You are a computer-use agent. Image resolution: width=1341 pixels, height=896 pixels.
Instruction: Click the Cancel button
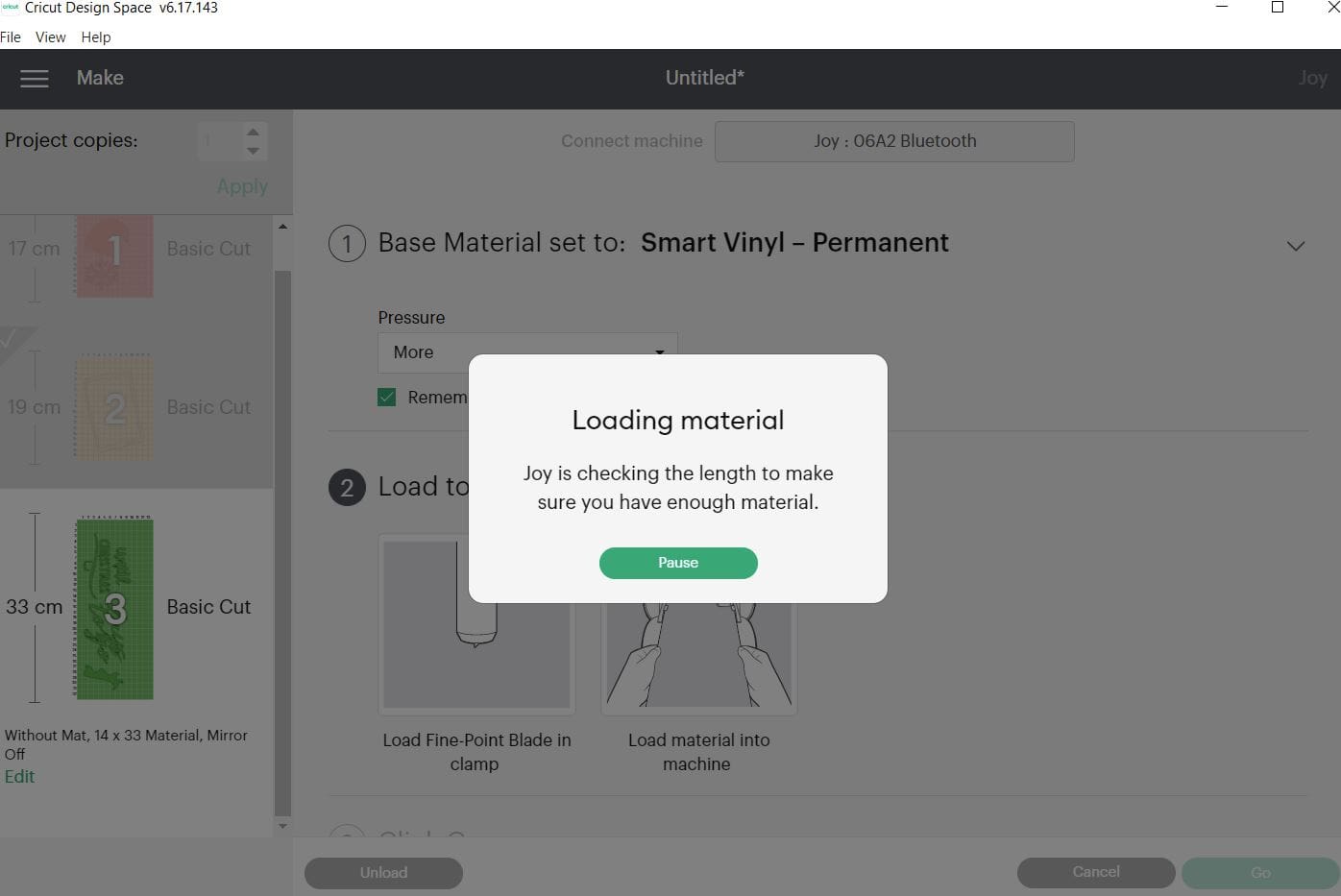1096,872
